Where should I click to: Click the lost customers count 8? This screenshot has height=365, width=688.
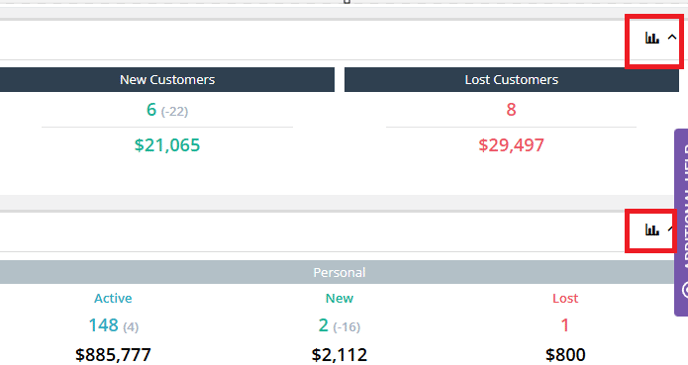pyautogui.click(x=511, y=110)
